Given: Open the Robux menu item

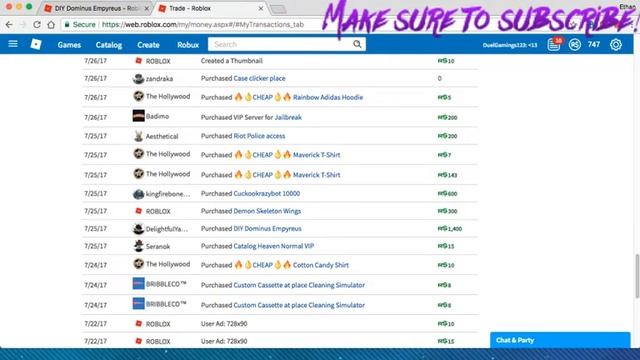Looking at the screenshot, I should coord(188,45).
